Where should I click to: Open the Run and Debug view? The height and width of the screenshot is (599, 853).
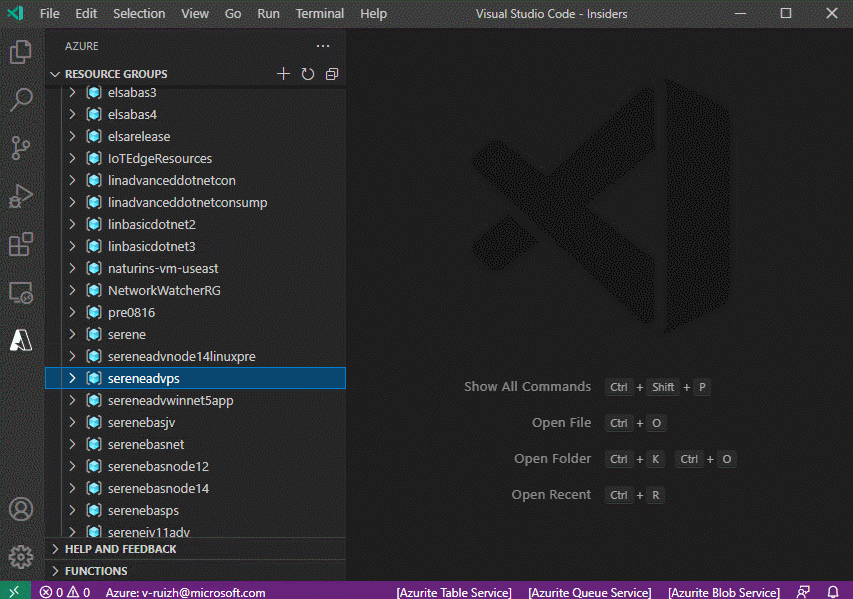[21, 196]
